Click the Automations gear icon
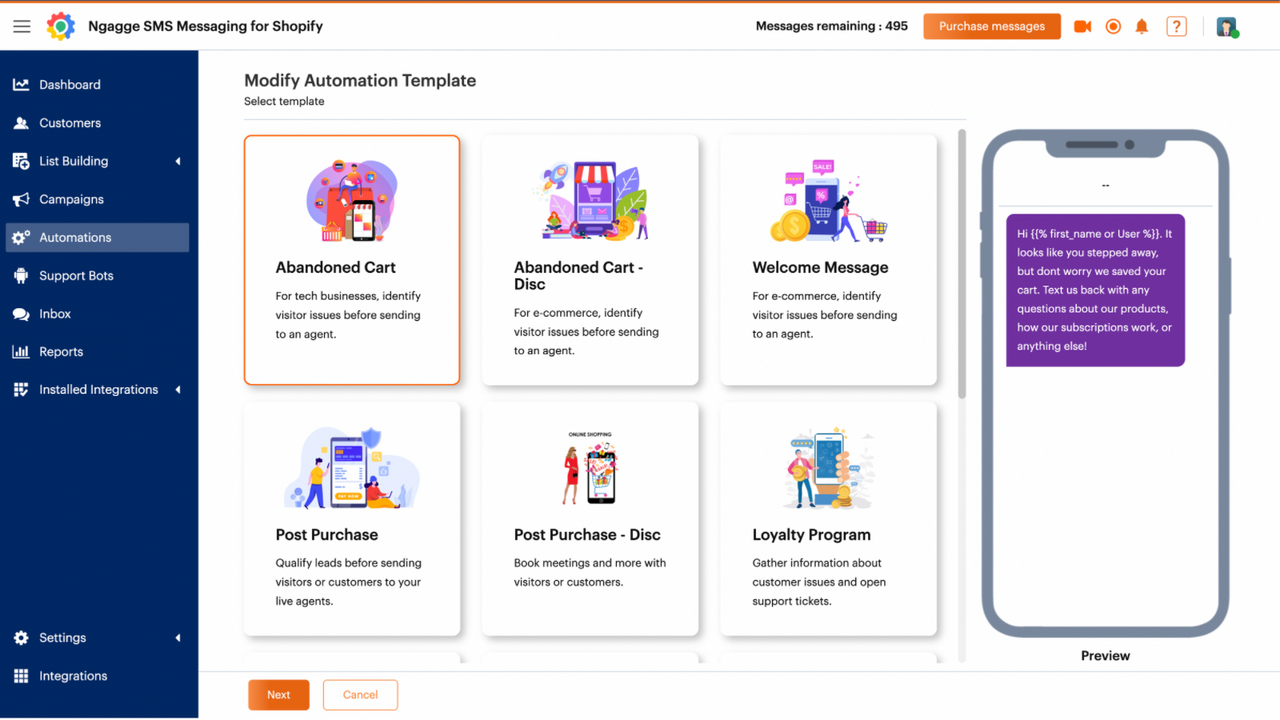Image resolution: width=1280 pixels, height=720 pixels. point(21,237)
